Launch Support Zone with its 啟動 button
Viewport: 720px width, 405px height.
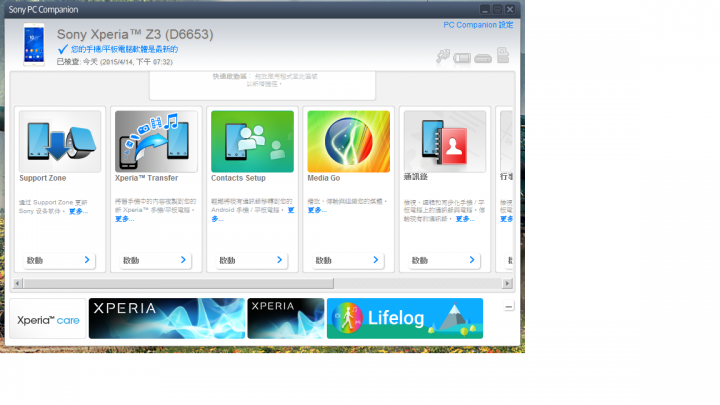coord(59,260)
